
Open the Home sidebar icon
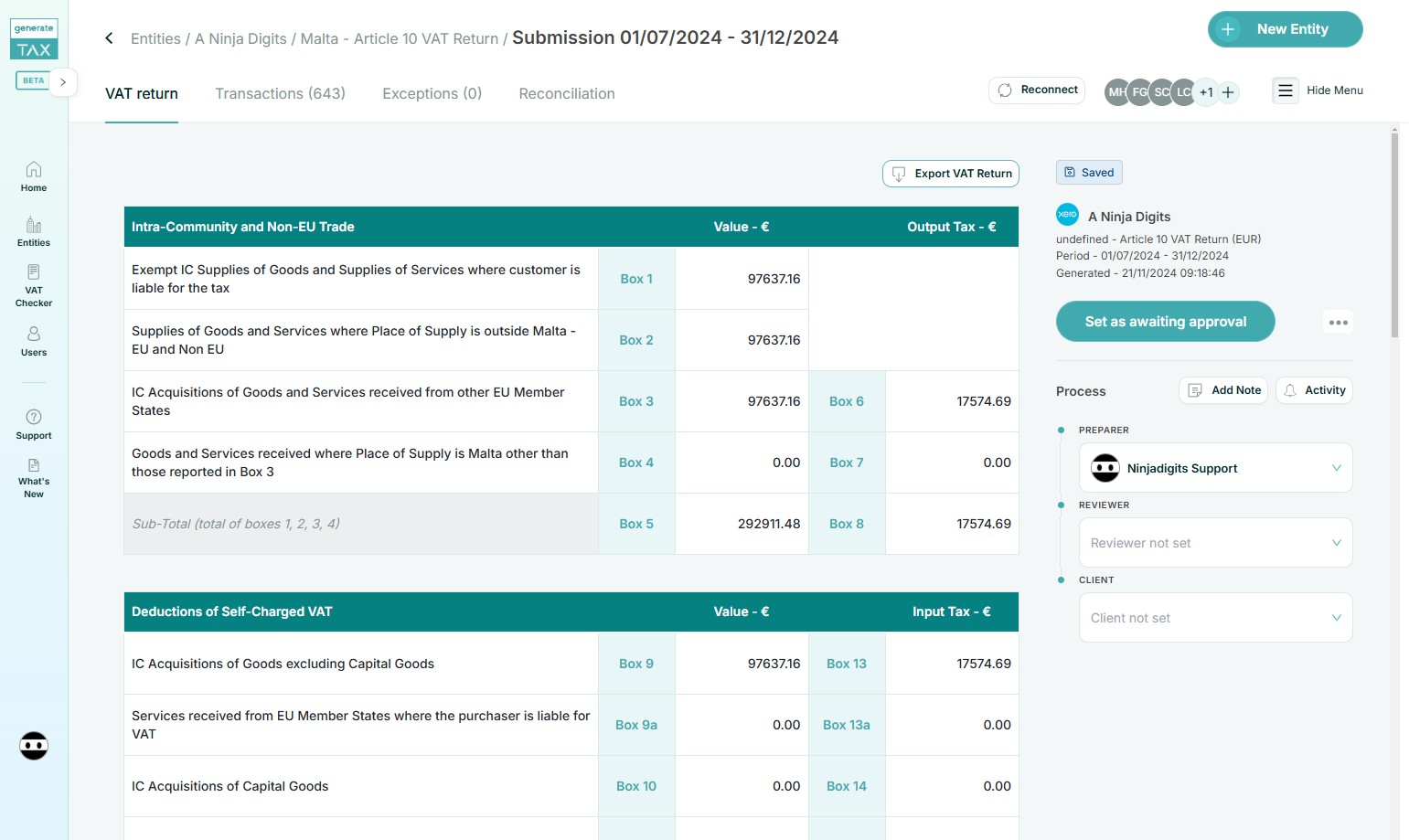click(34, 176)
